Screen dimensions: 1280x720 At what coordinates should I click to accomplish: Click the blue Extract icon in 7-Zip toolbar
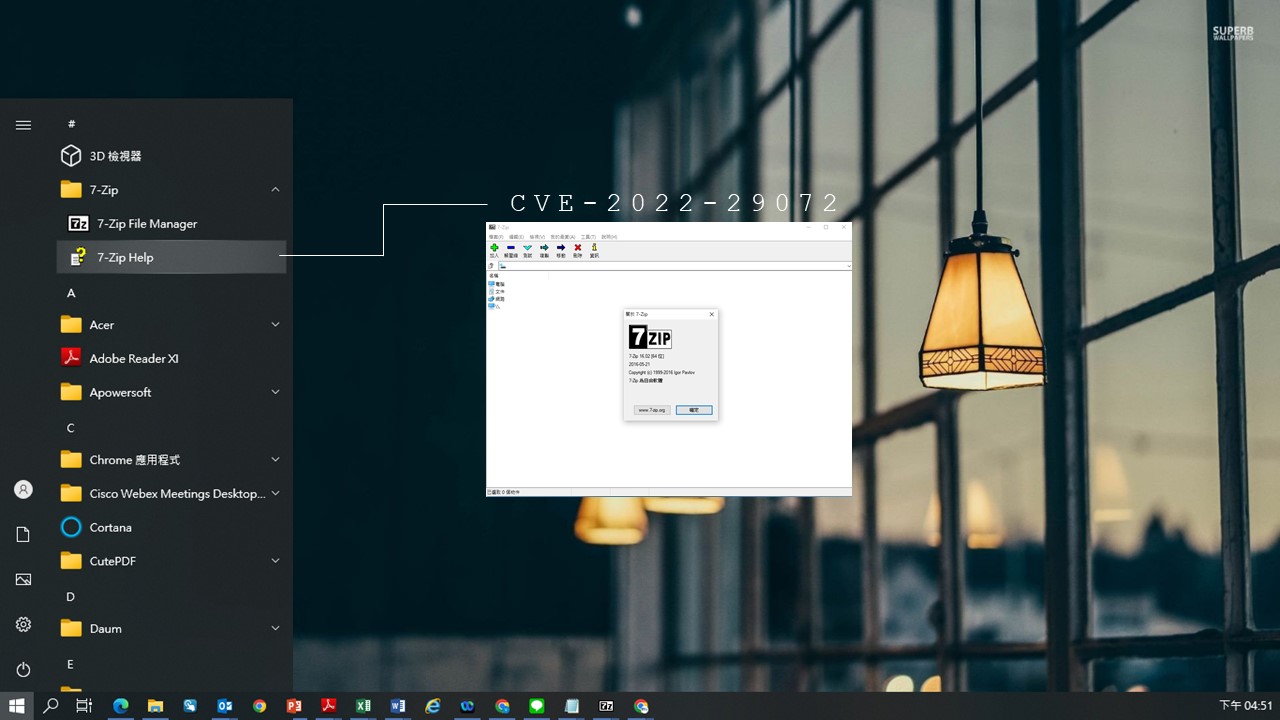pyautogui.click(x=511, y=250)
